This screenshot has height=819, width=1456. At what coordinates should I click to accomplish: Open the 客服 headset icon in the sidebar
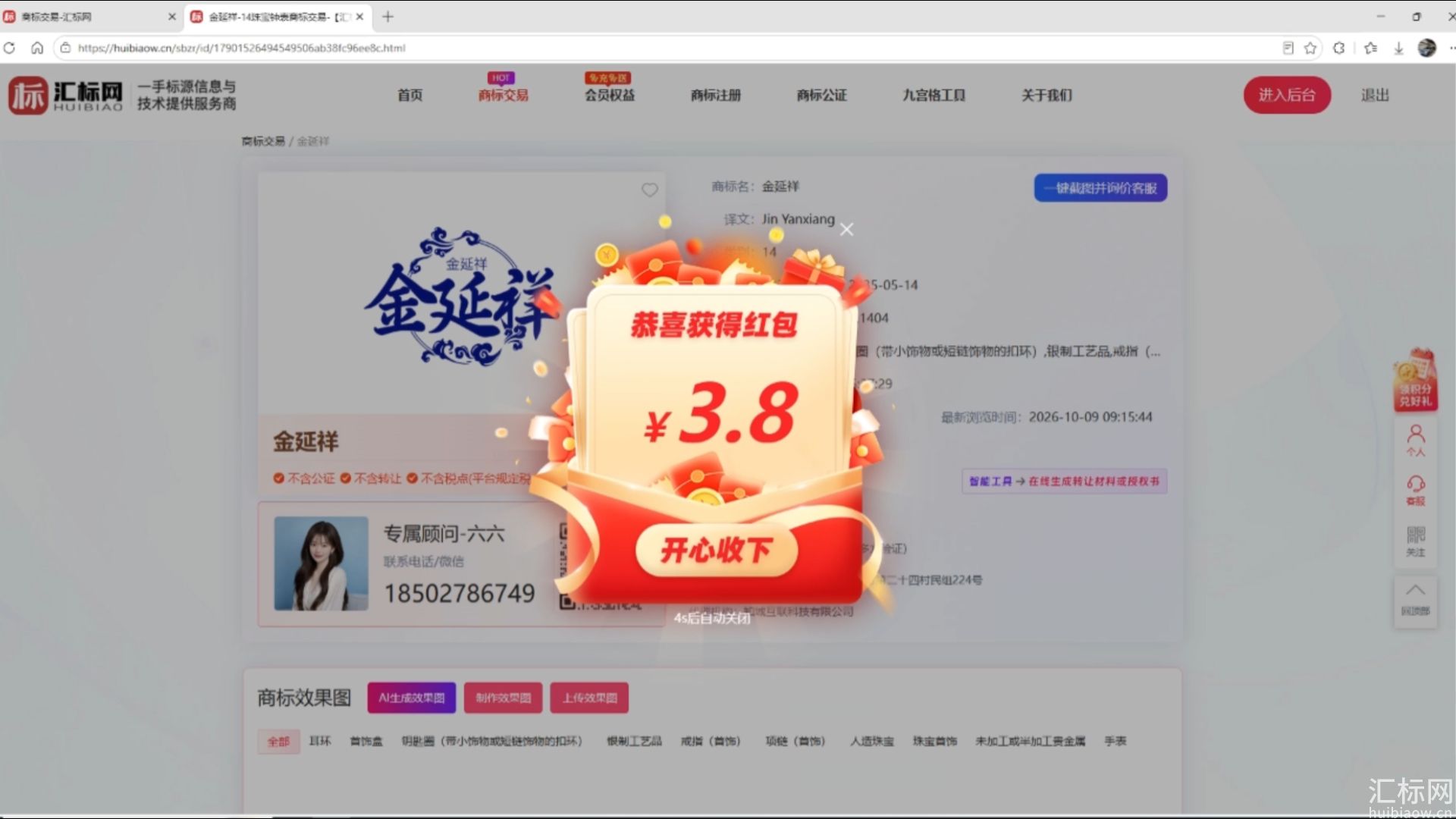point(1416,490)
